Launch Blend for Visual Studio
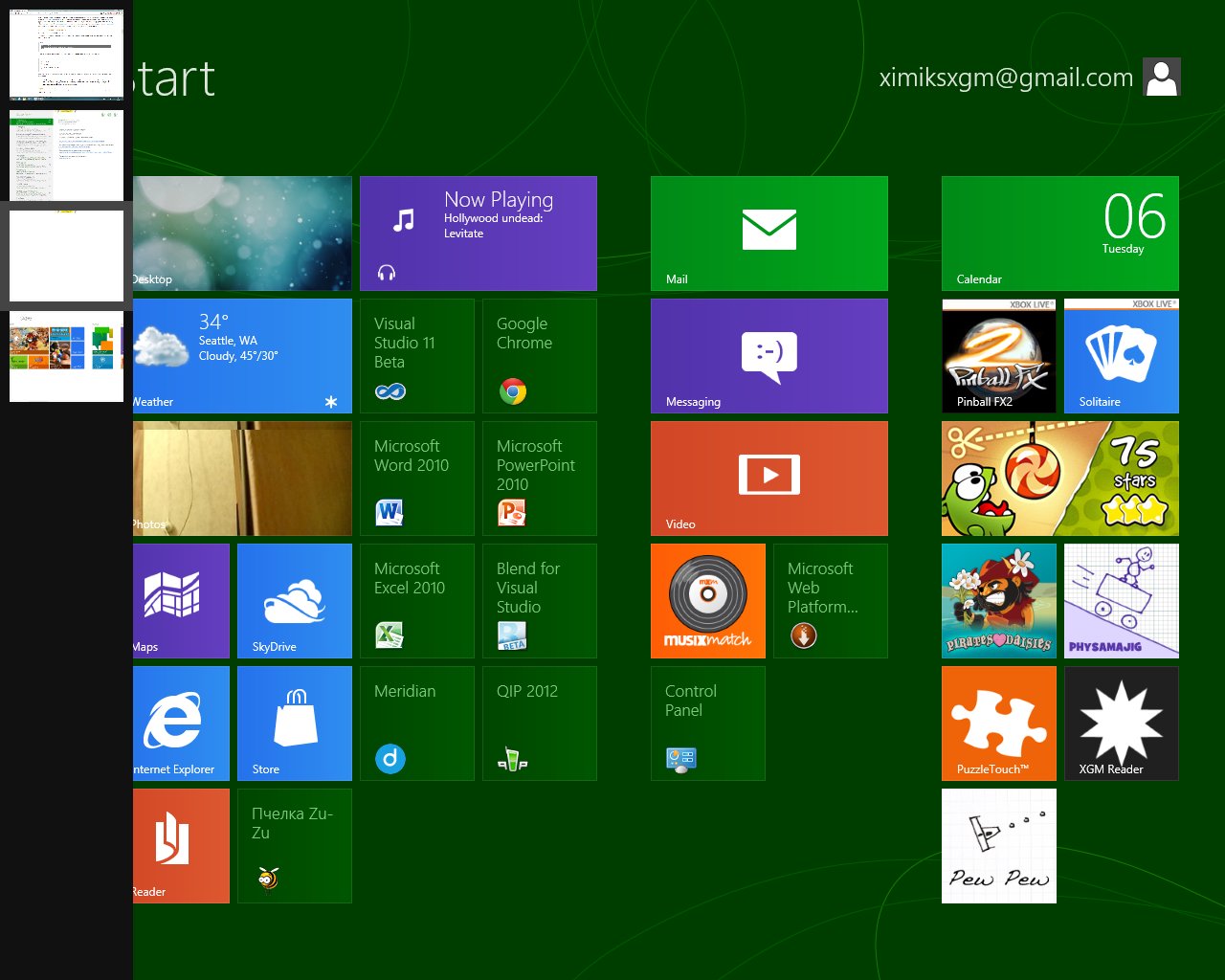 [x=540, y=601]
